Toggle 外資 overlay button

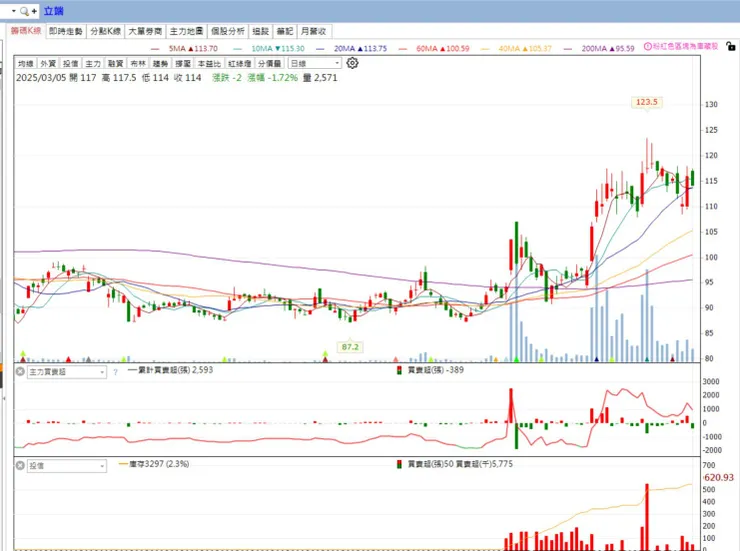(48, 63)
